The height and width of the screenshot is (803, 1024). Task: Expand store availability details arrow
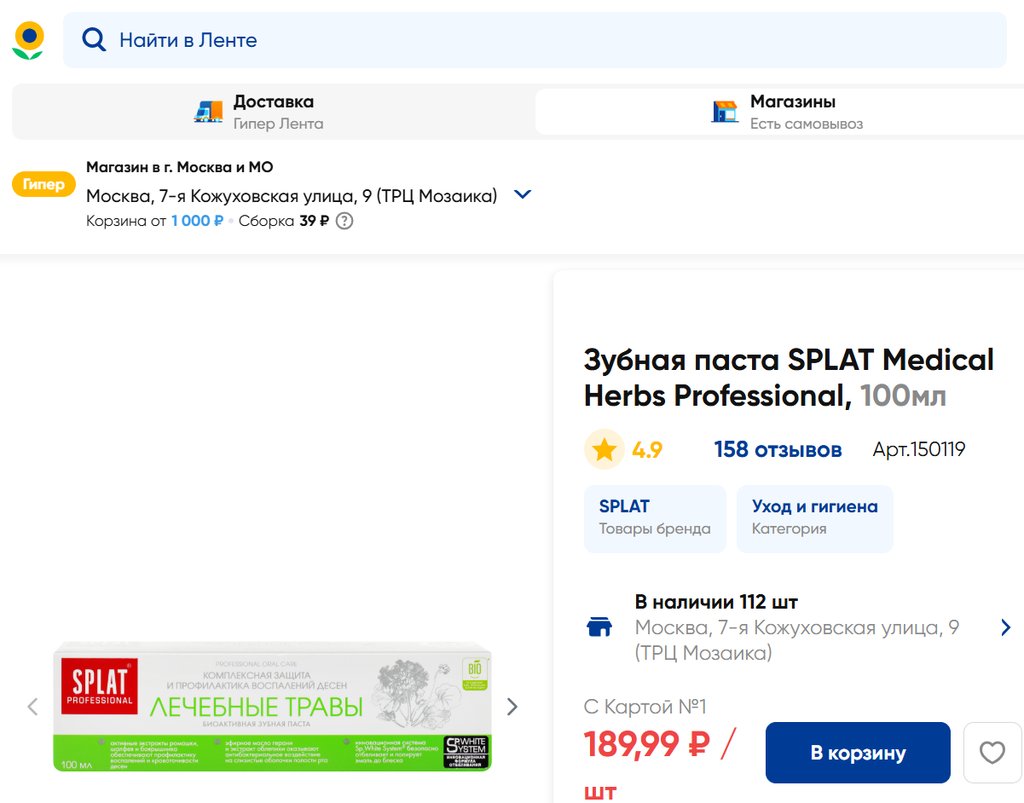point(1006,627)
